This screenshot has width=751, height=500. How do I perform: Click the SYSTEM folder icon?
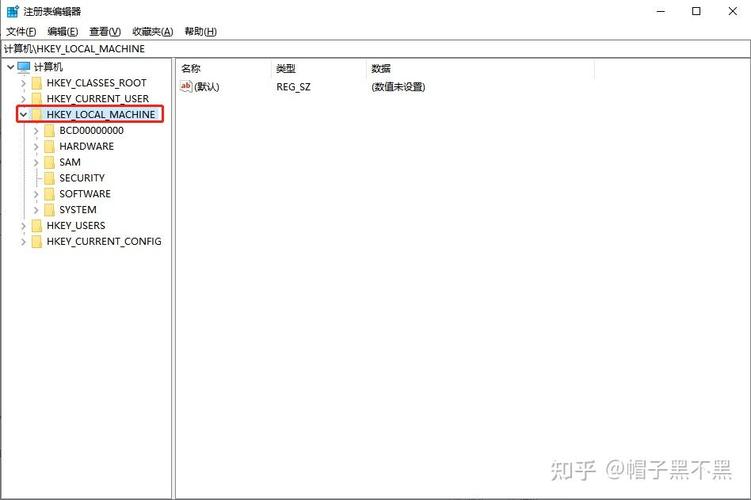(49, 210)
